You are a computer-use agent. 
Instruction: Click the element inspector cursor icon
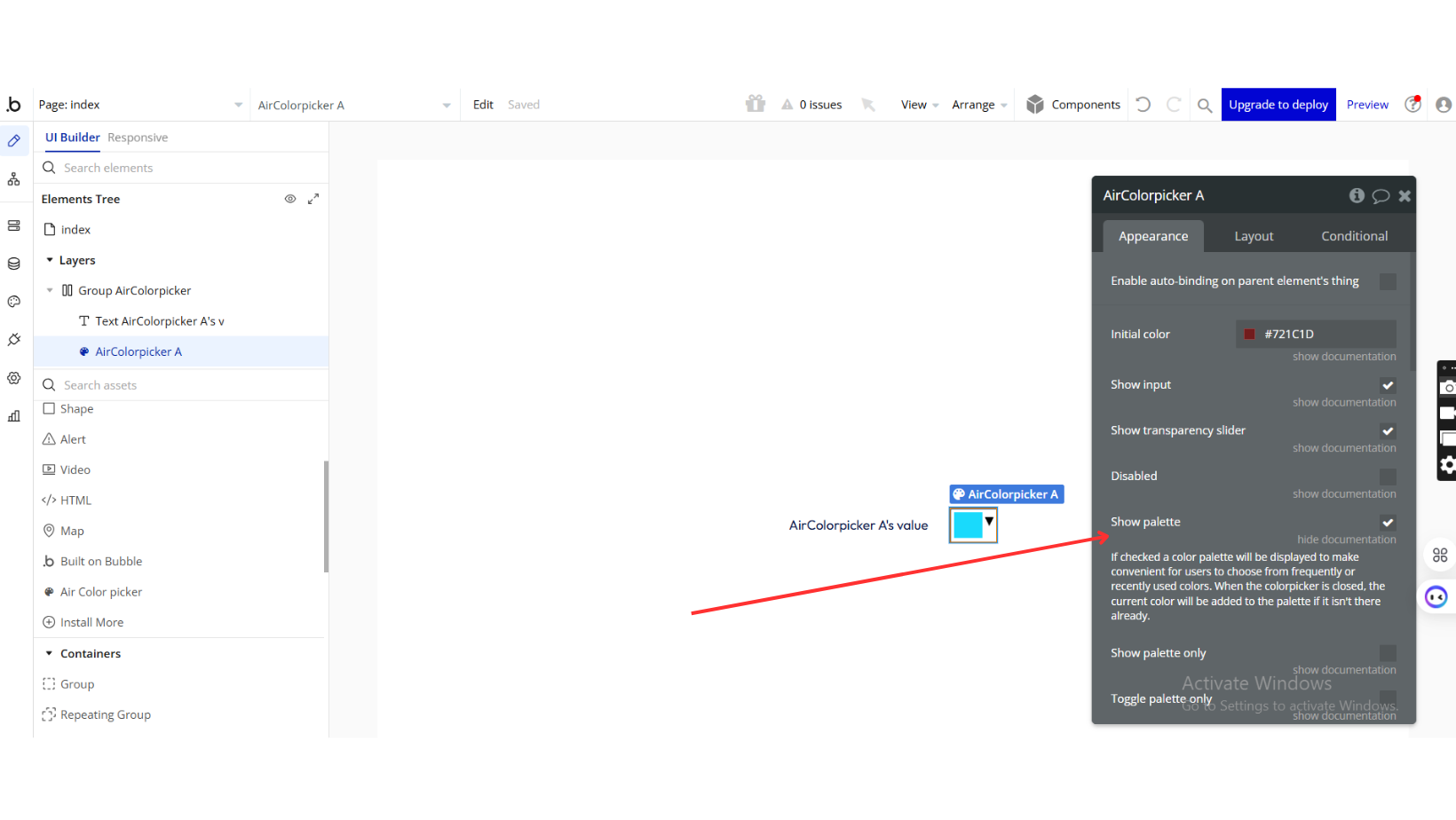point(868,105)
